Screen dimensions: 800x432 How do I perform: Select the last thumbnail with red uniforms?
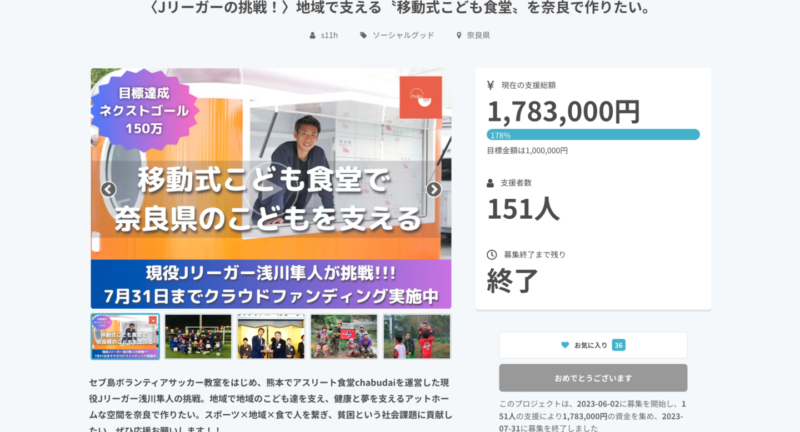pos(417,337)
